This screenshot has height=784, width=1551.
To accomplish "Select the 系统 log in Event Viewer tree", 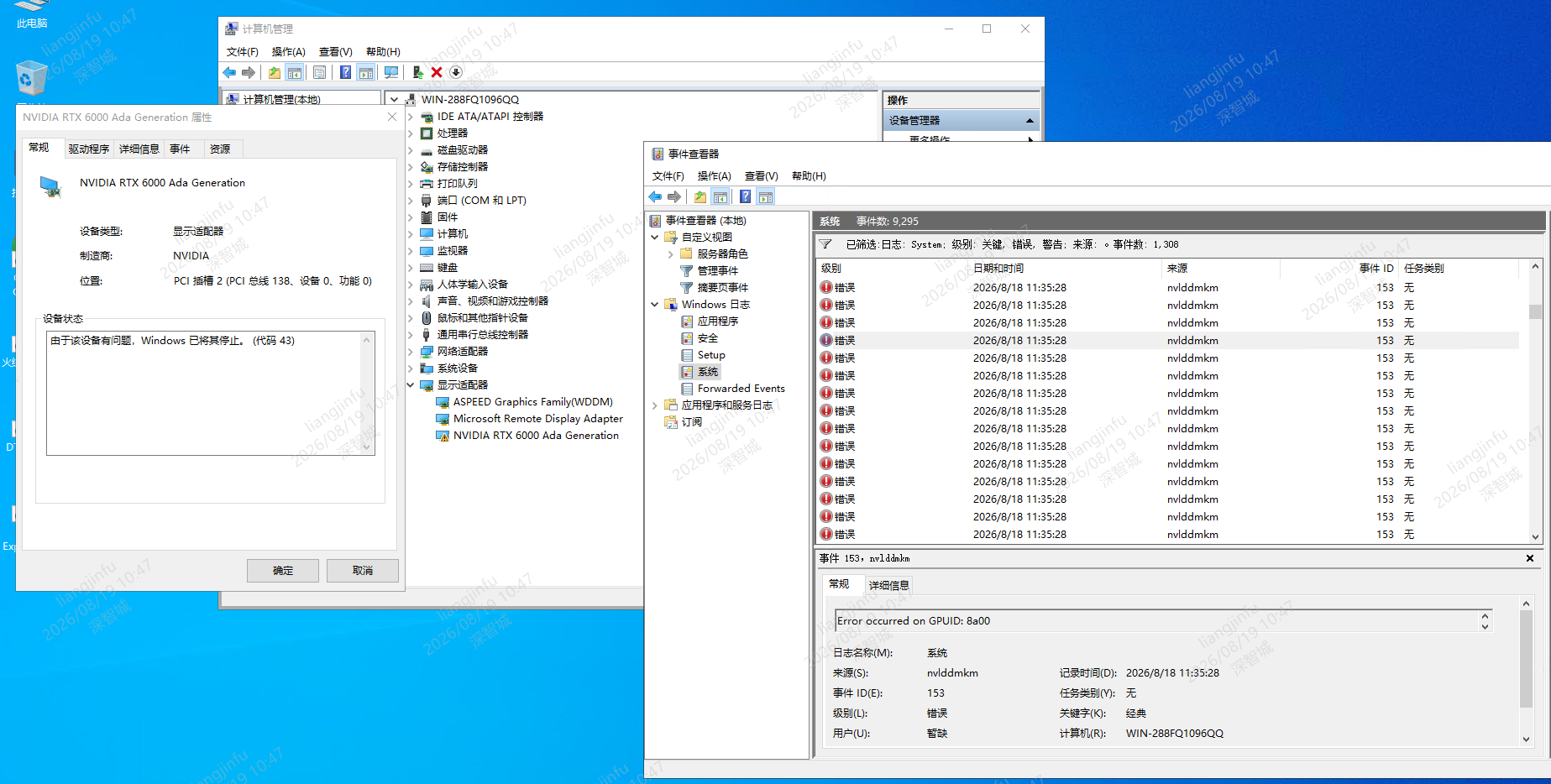I will tap(708, 372).
